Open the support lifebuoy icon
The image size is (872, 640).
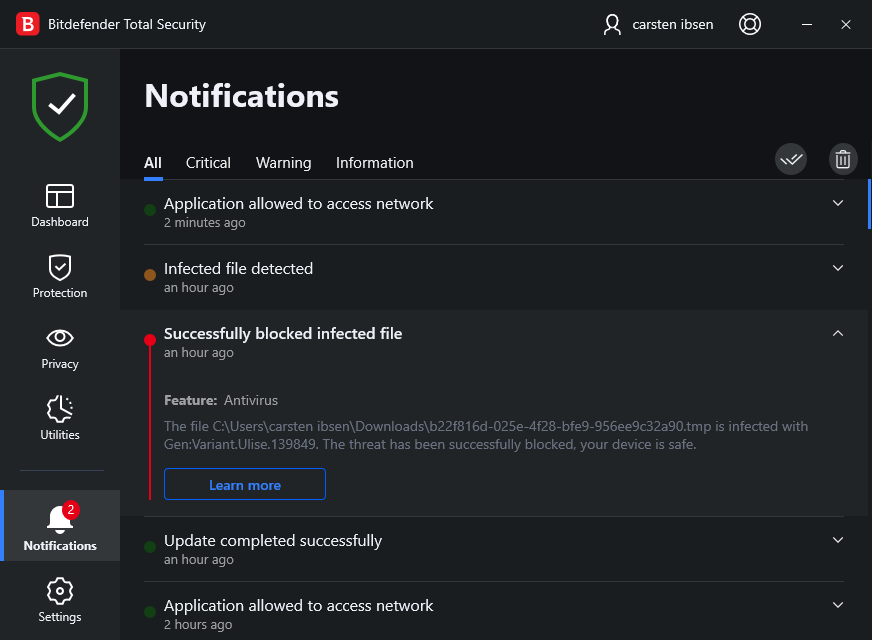(x=750, y=24)
